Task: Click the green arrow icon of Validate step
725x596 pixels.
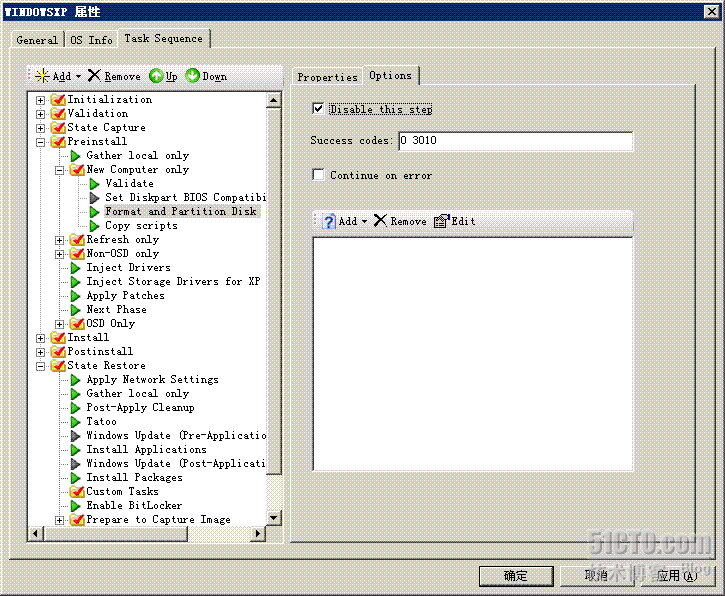Action: [x=94, y=184]
